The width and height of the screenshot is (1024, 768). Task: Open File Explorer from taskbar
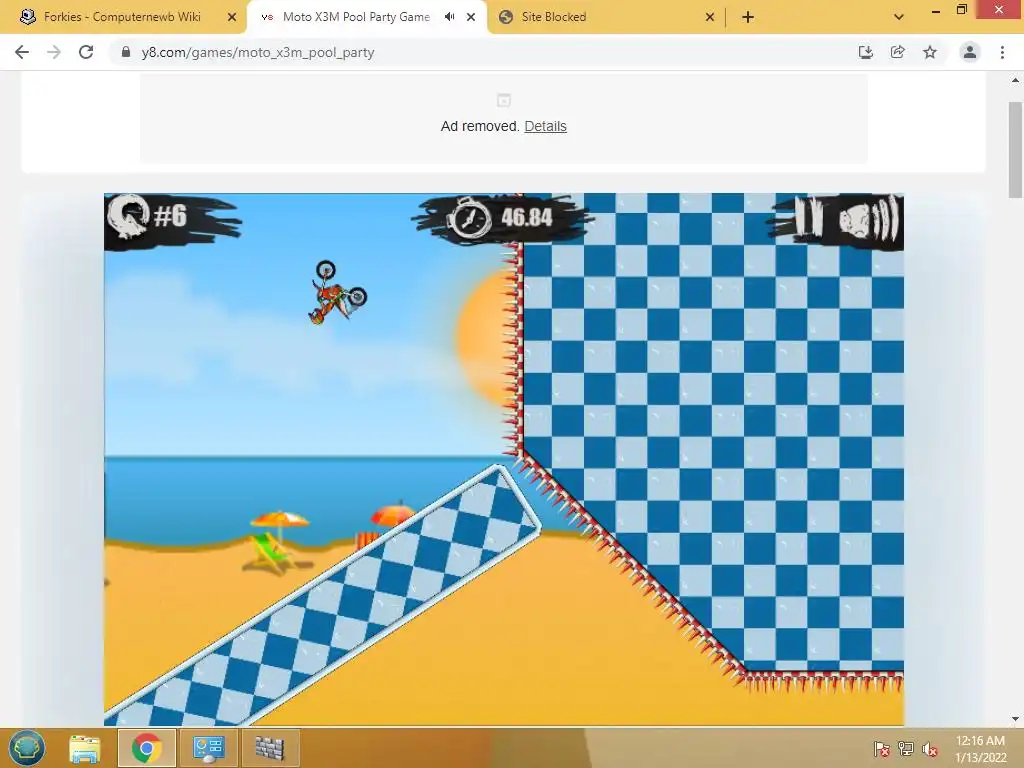(85, 748)
